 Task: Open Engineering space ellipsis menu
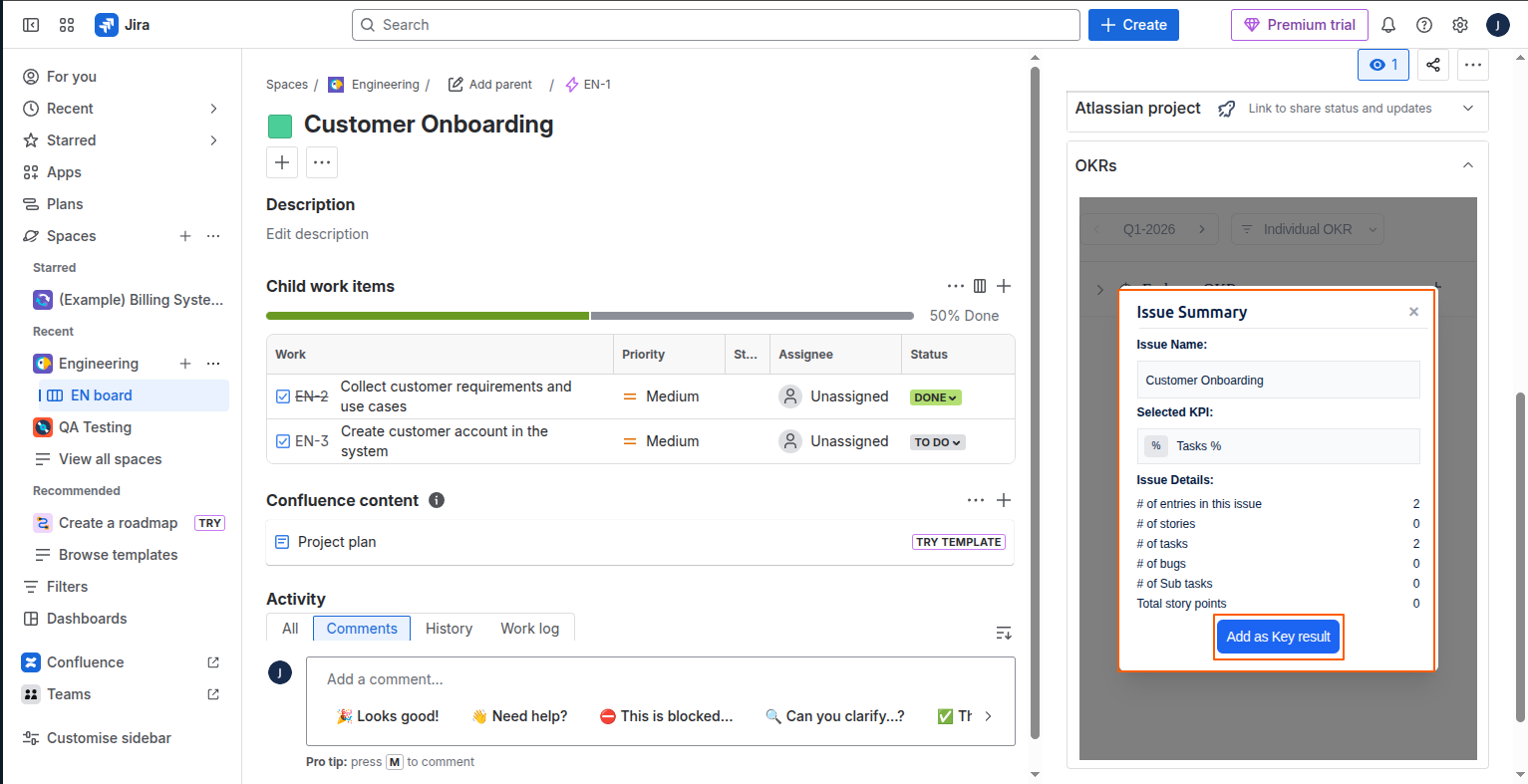pyautogui.click(x=213, y=364)
